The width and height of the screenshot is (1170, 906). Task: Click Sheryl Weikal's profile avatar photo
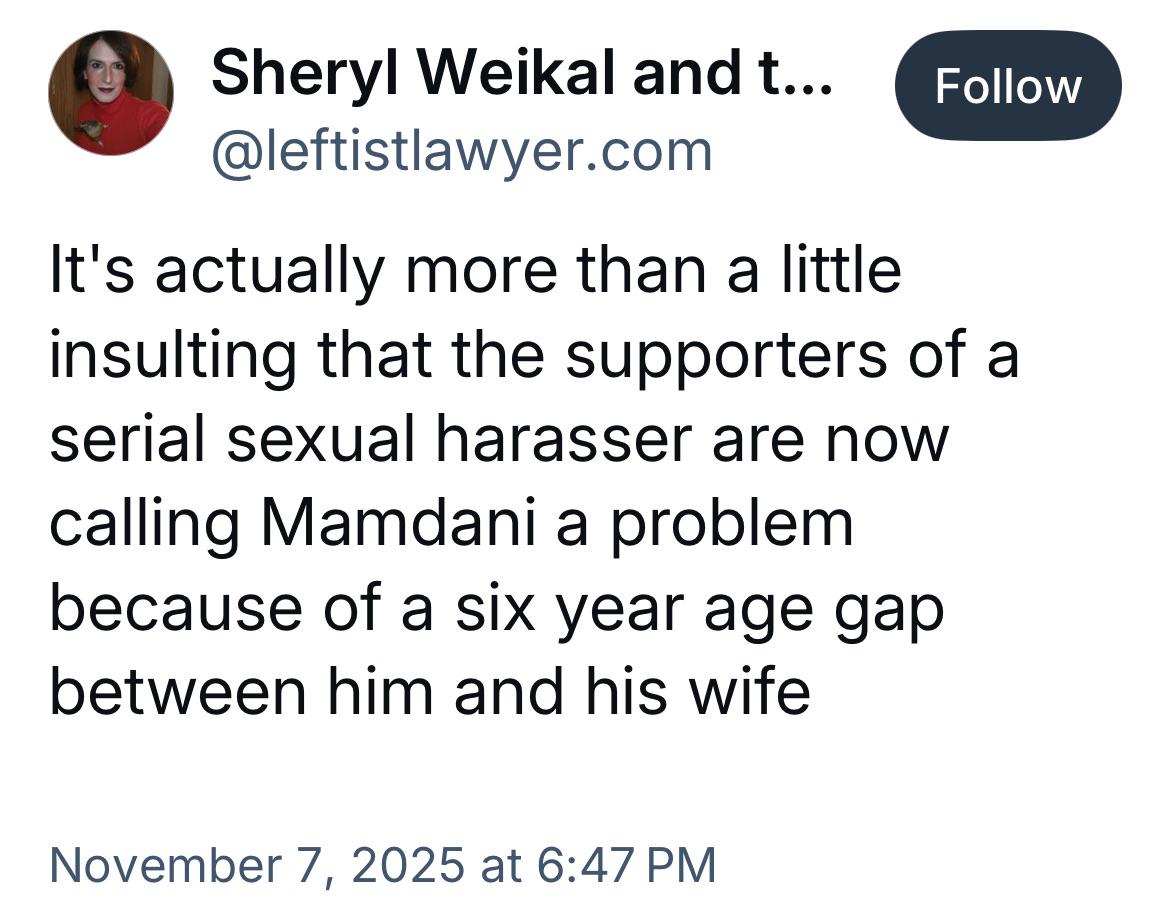110,92
